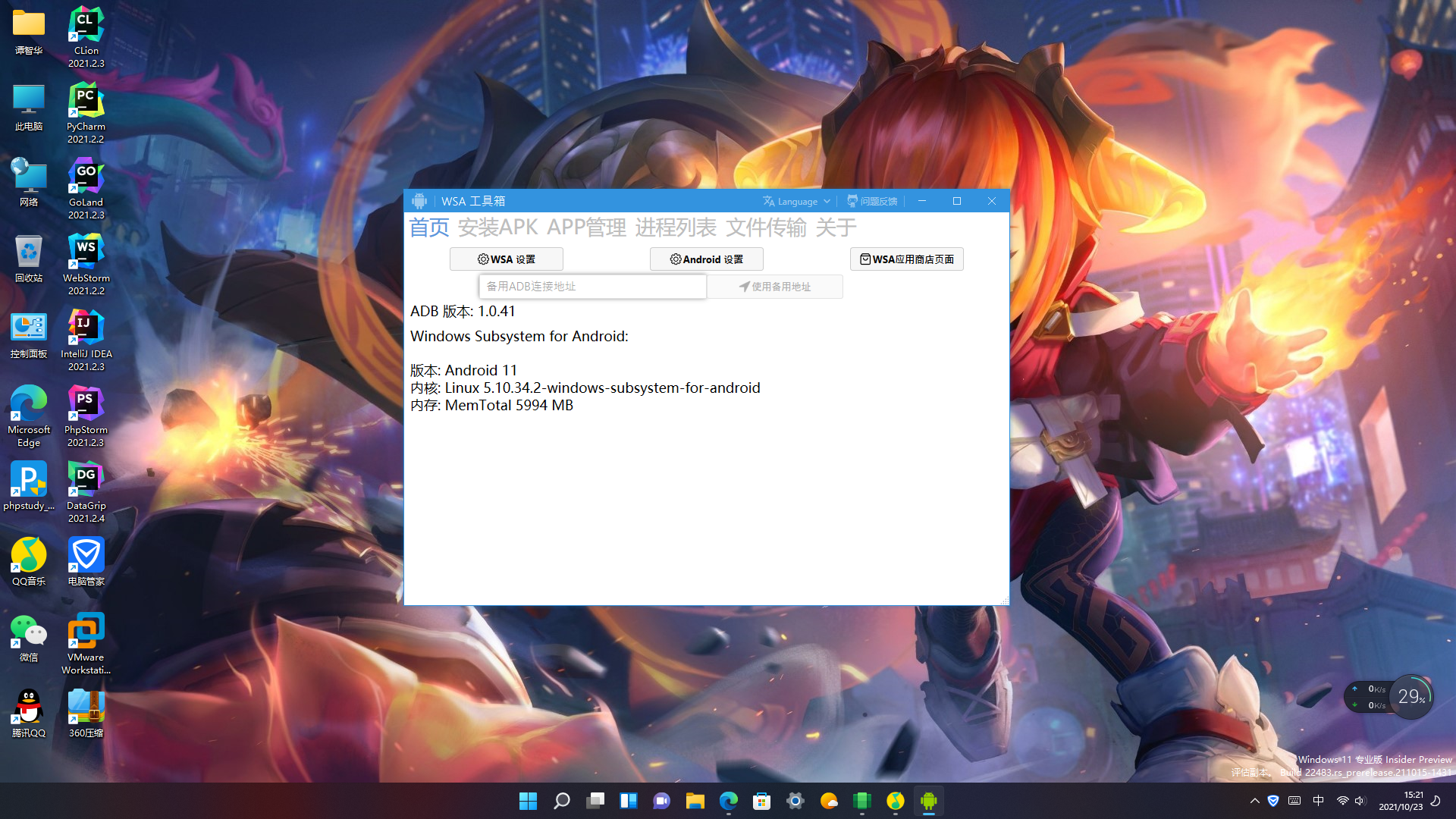Screen dimensions: 1456x819
Task: Open the 进程列表 tab
Action: [x=675, y=227]
